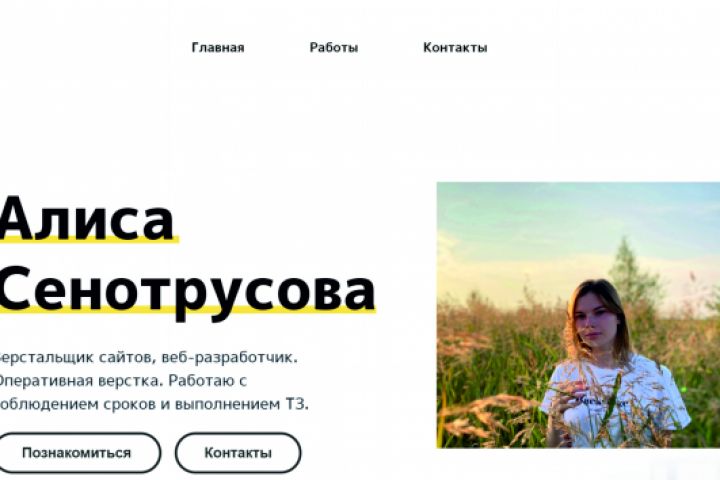Viewport: 720px width, 480px height.
Task: Click the yellow highlight under Сенотрусова
Action: 187,310
